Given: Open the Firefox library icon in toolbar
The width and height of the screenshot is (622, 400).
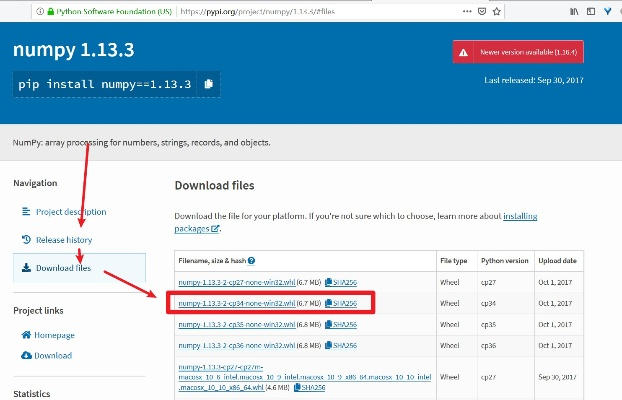Looking at the screenshot, I should point(573,11).
